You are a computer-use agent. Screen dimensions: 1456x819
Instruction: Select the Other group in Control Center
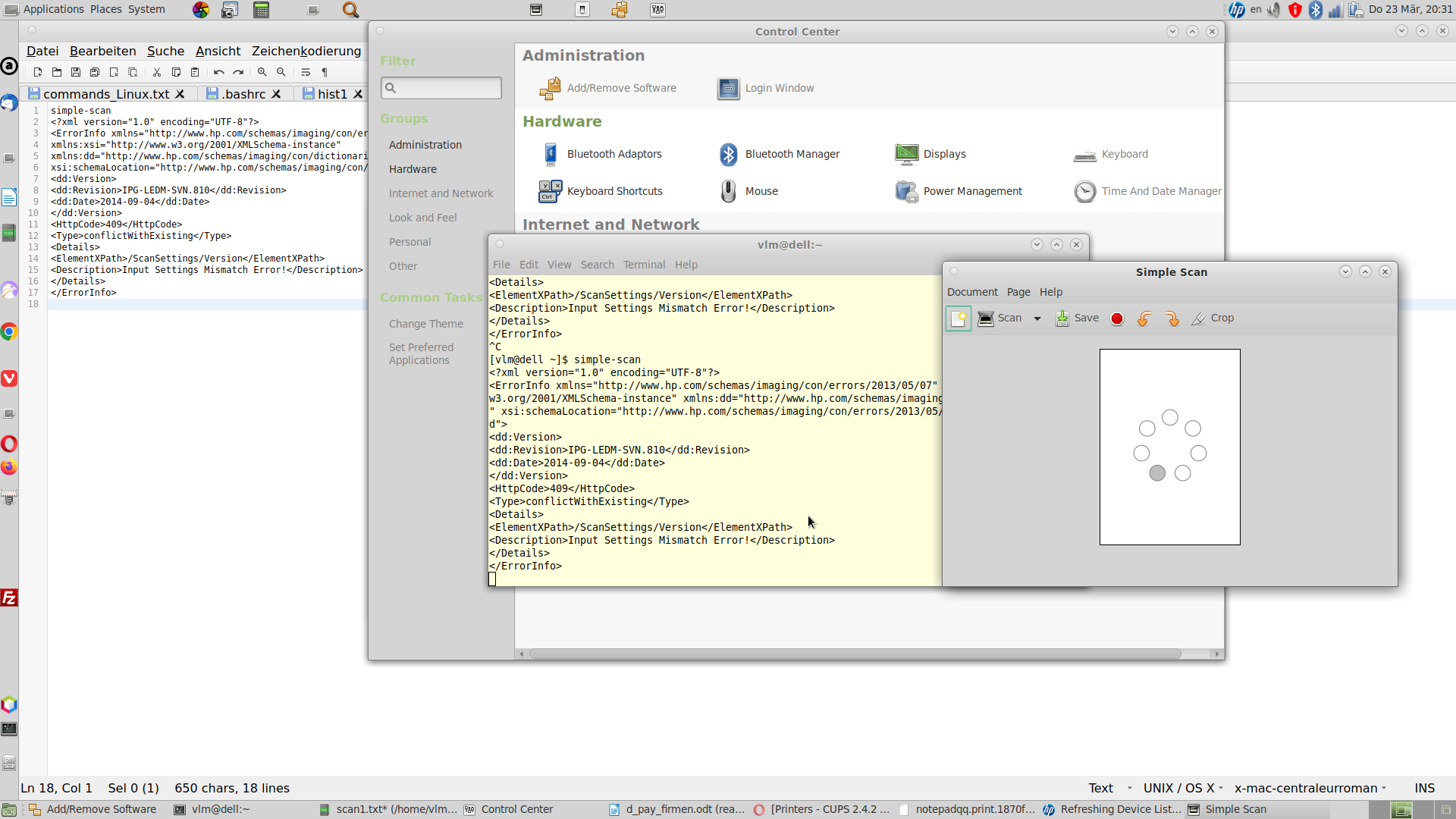click(x=403, y=266)
